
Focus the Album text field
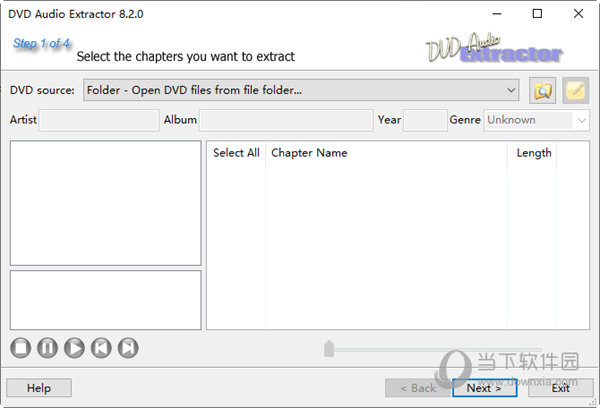click(286, 120)
